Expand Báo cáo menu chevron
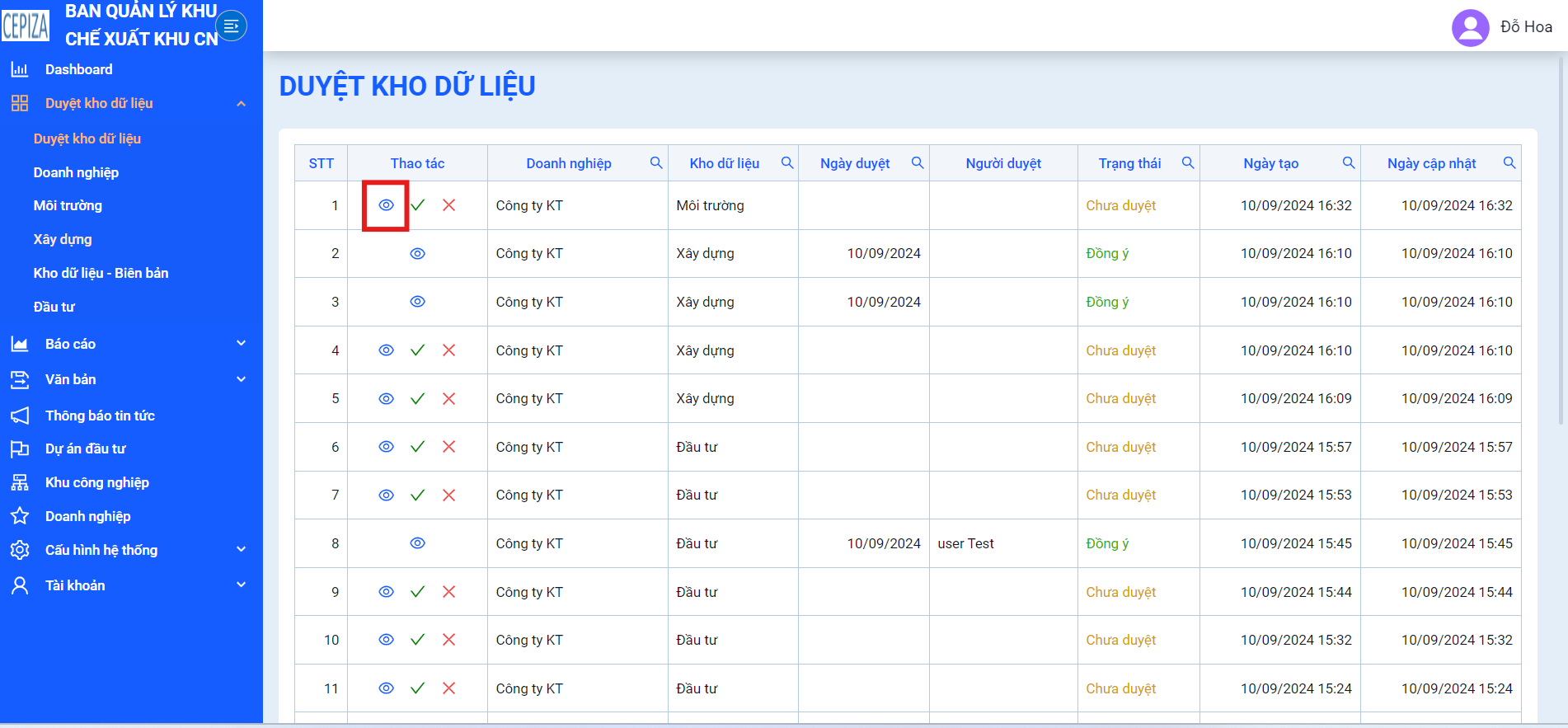 pyautogui.click(x=242, y=343)
